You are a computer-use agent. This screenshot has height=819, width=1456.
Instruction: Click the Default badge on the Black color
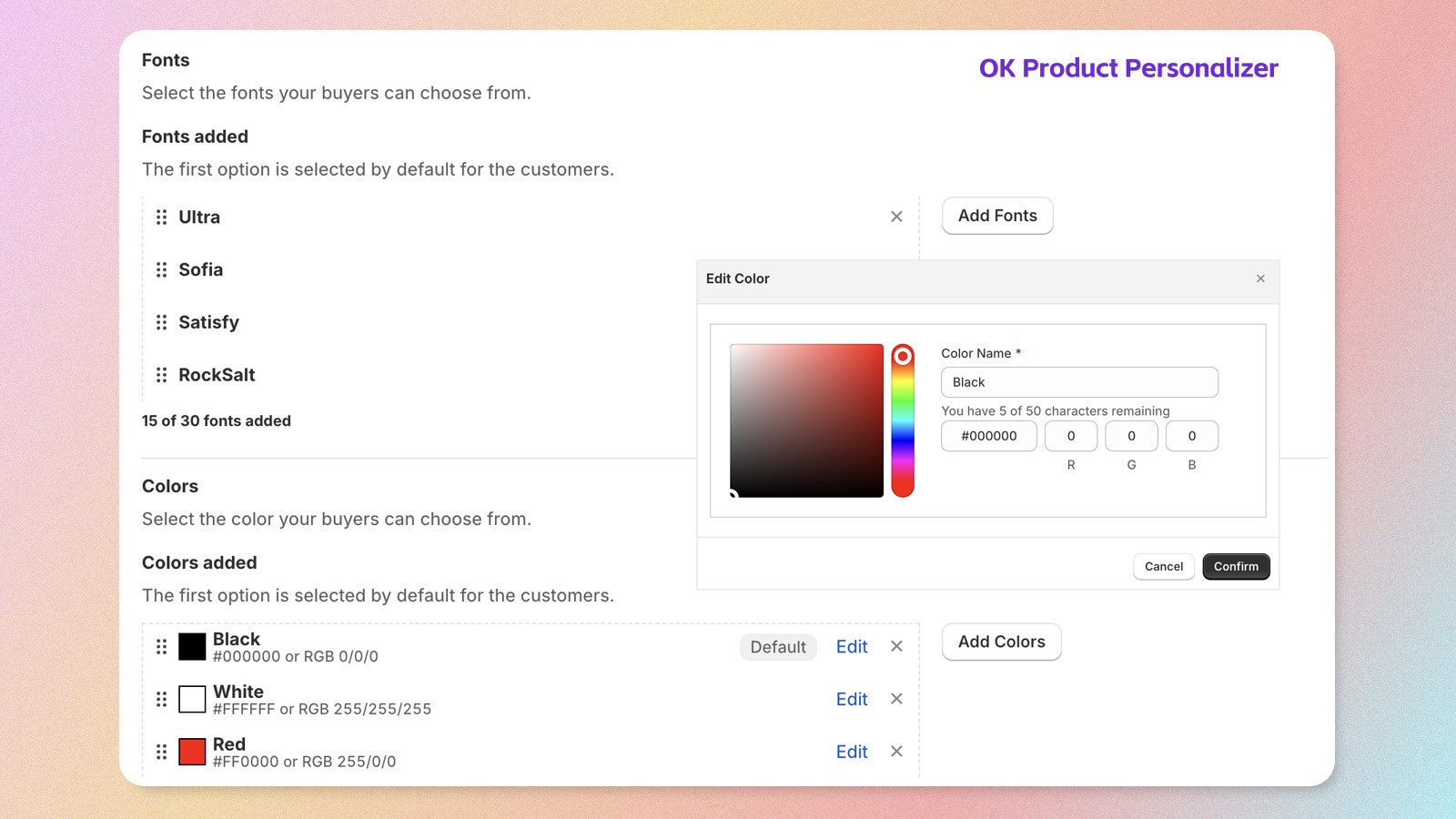tap(777, 647)
